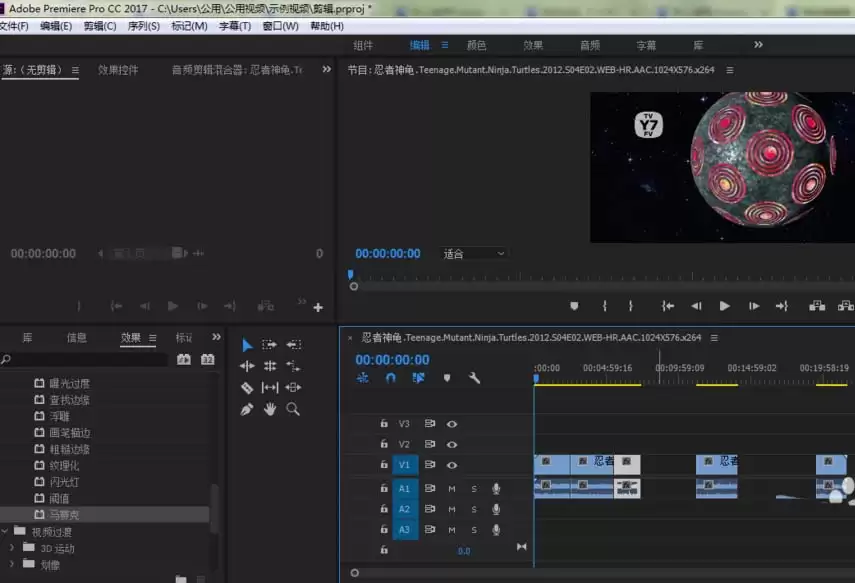The width and height of the screenshot is (855, 583).
Task: Solo audio track A2
Action: pos(474,509)
